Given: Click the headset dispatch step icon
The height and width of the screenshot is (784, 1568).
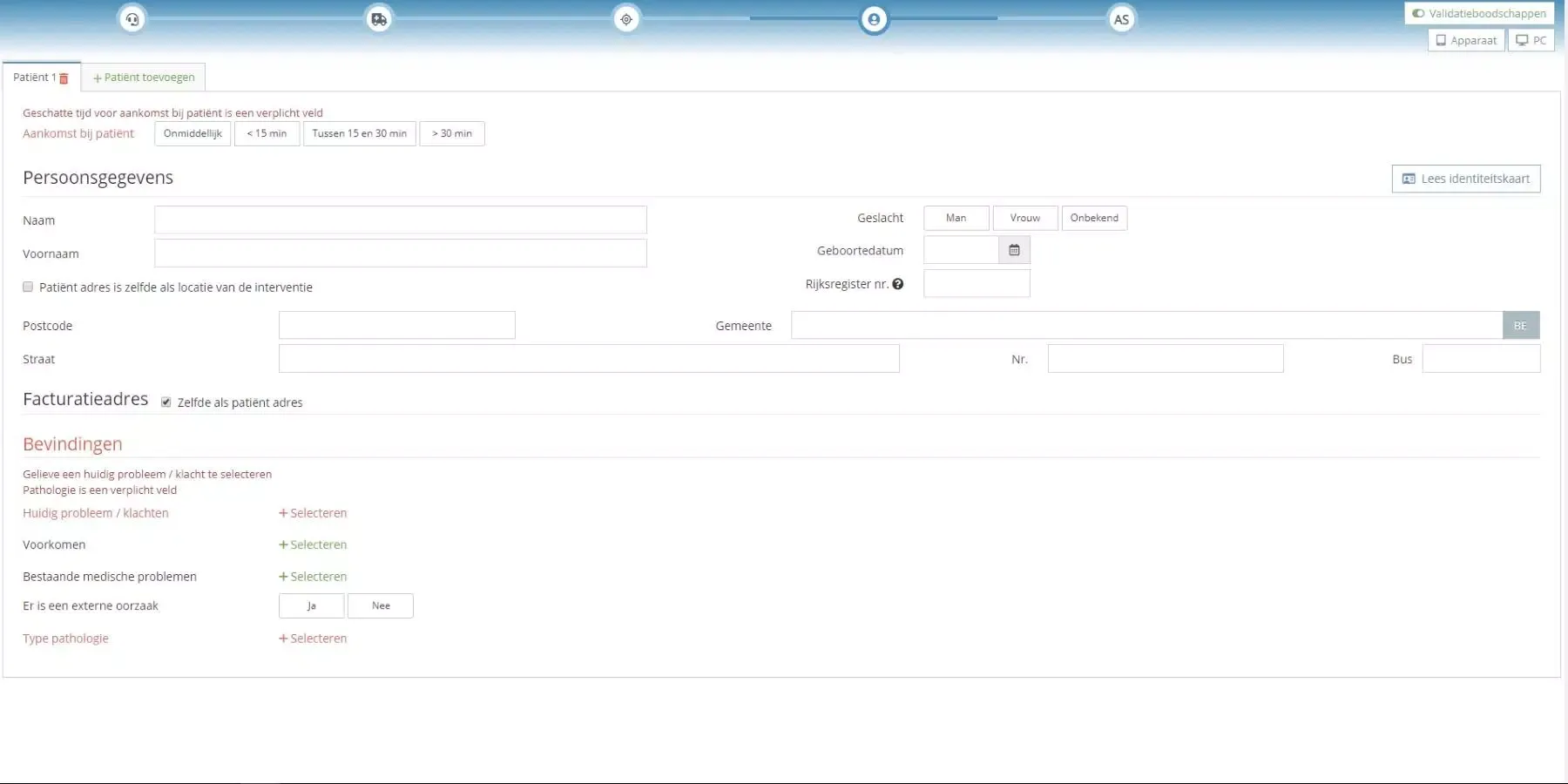Looking at the screenshot, I should (132, 19).
